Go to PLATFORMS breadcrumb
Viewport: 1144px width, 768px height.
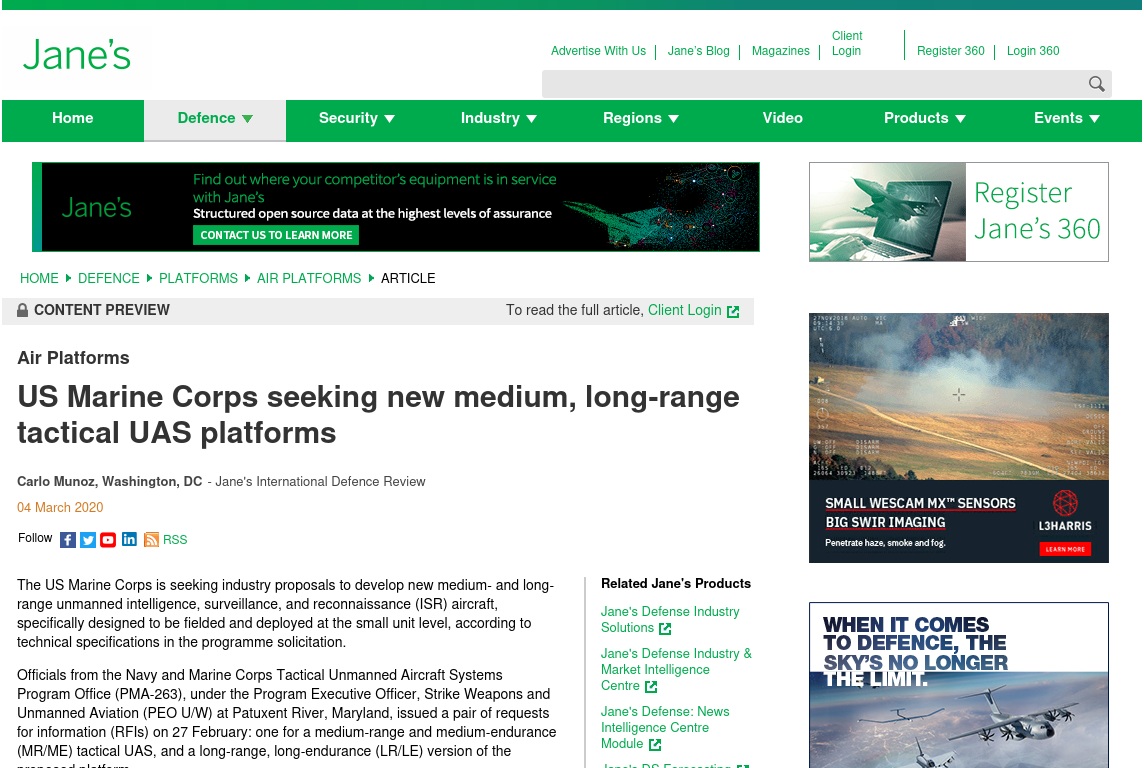point(198,279)
